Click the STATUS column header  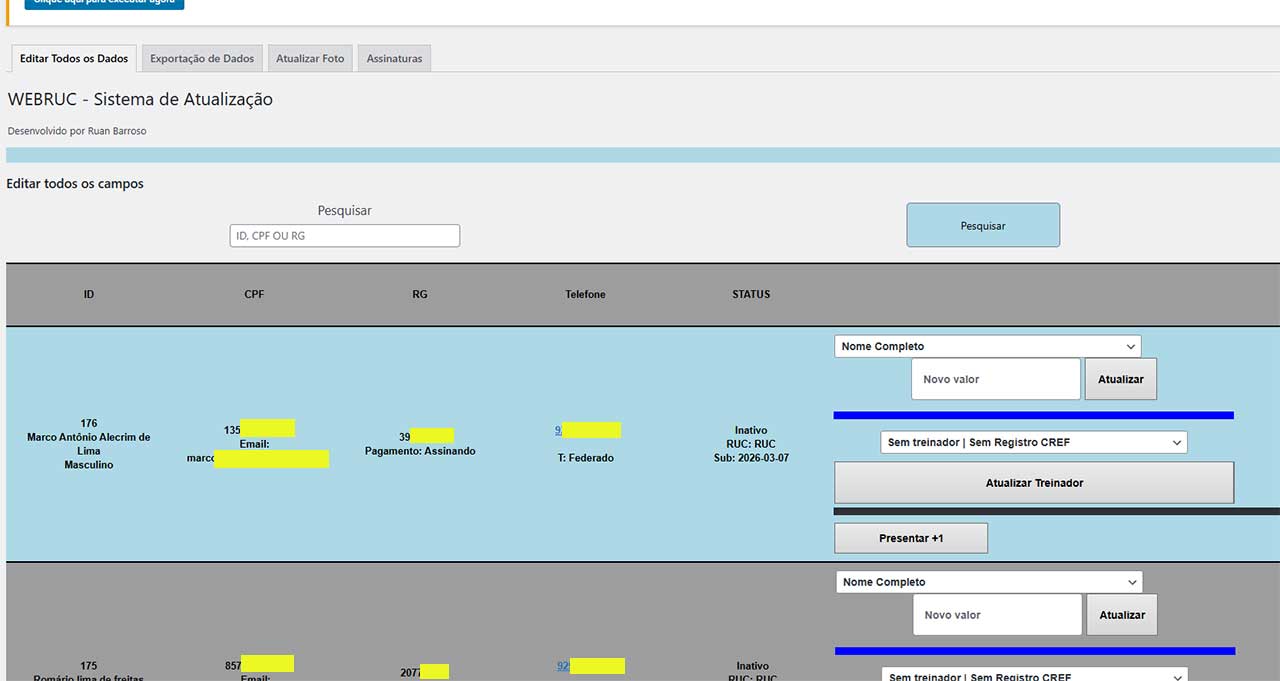coord(751,294)
